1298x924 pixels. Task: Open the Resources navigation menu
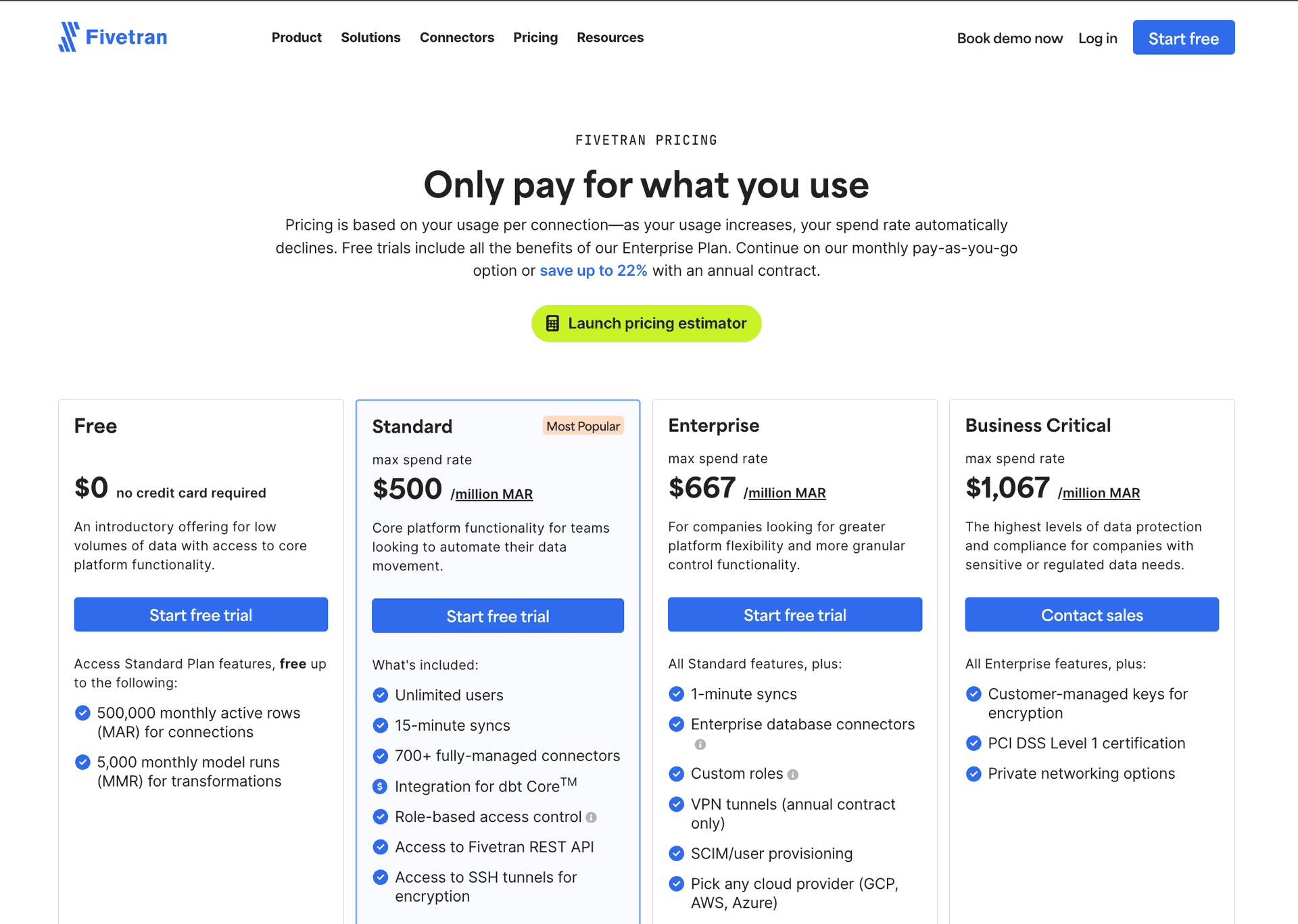point(610,37)
